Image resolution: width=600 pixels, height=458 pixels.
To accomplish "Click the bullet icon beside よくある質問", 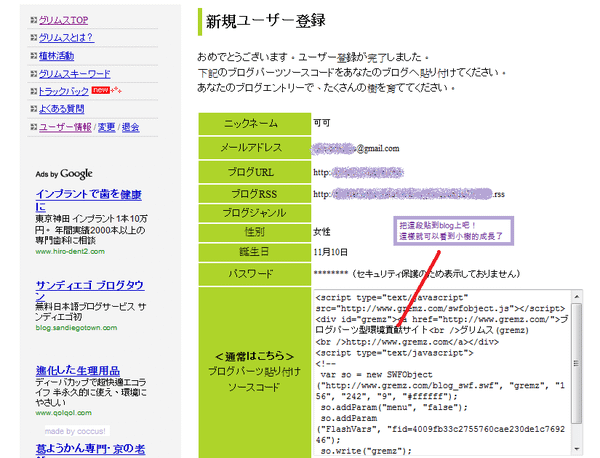I will pyautogui.click(x=34, y=109).
